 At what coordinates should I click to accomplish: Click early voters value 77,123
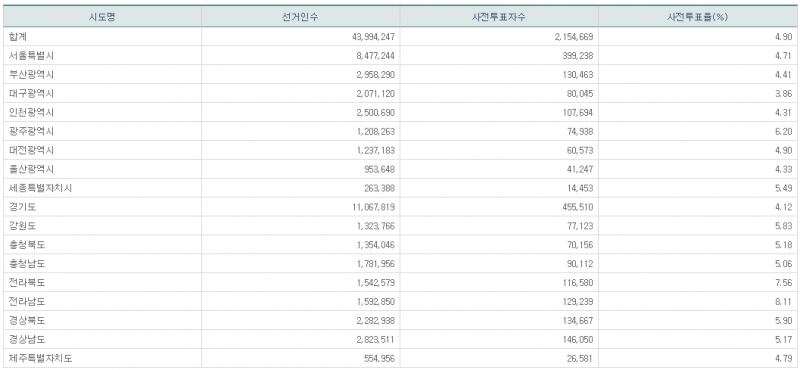coord(580,226)
